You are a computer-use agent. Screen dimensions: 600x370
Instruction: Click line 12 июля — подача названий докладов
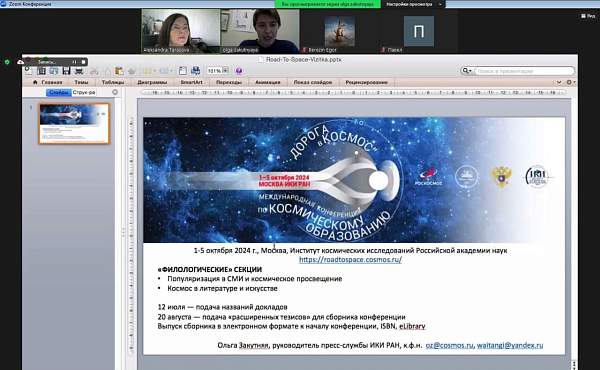click(222, 307)
